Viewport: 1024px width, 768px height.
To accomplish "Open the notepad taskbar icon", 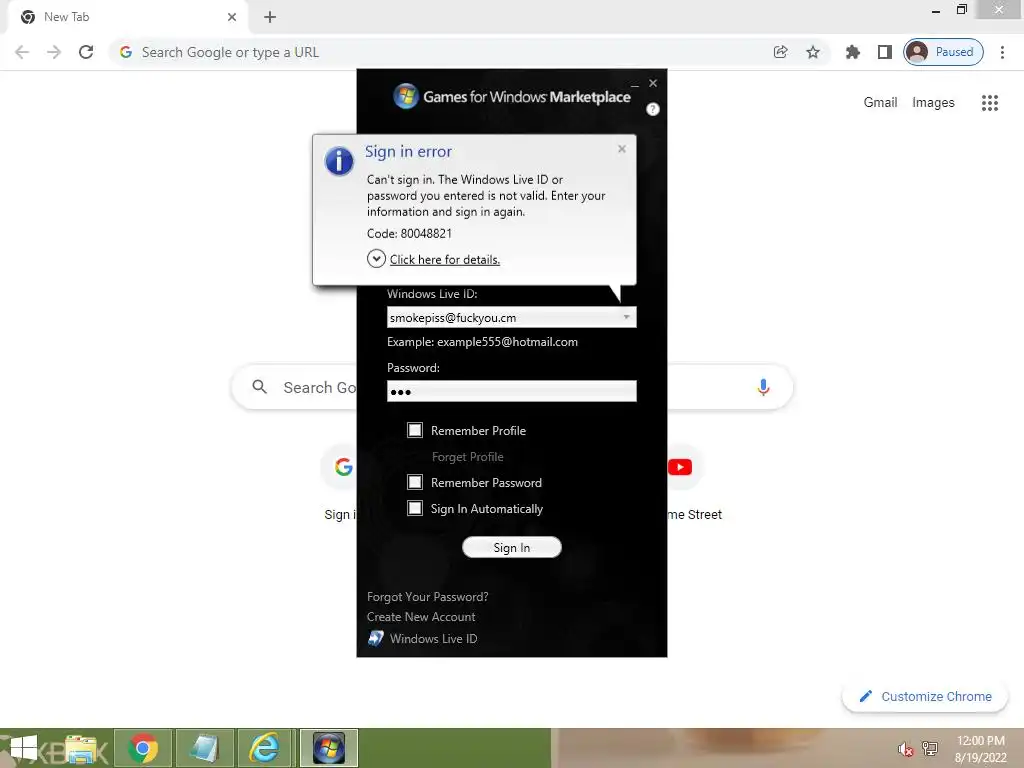I will click(x=204, y=748).
